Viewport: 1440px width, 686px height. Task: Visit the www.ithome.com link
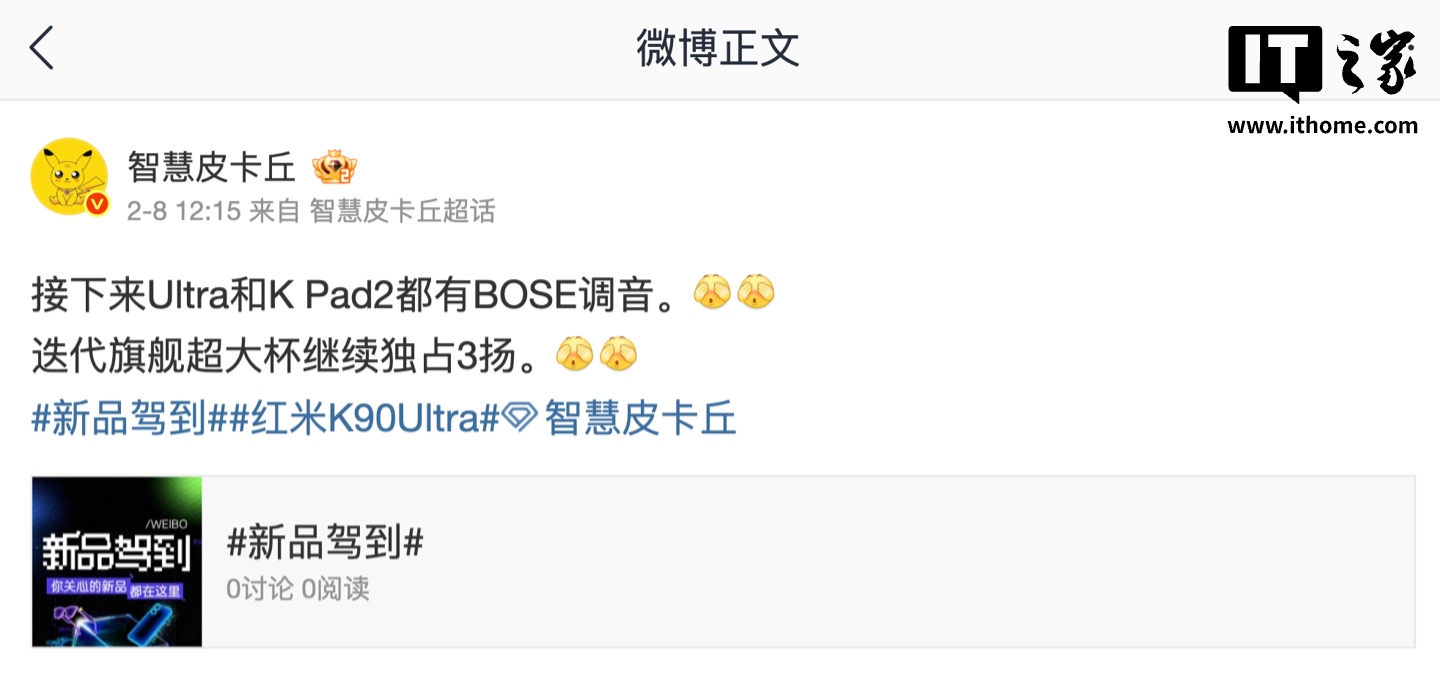point(1322,126)
